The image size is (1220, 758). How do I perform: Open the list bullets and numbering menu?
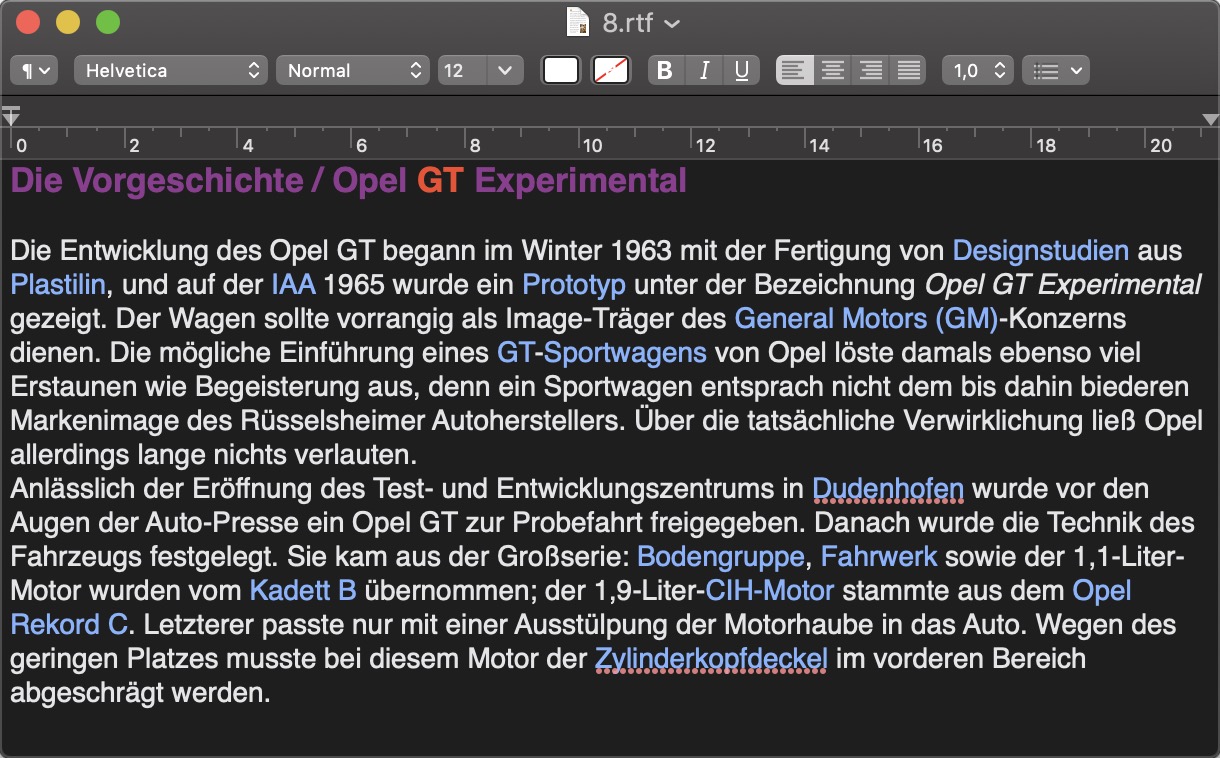pos(1056,70)
